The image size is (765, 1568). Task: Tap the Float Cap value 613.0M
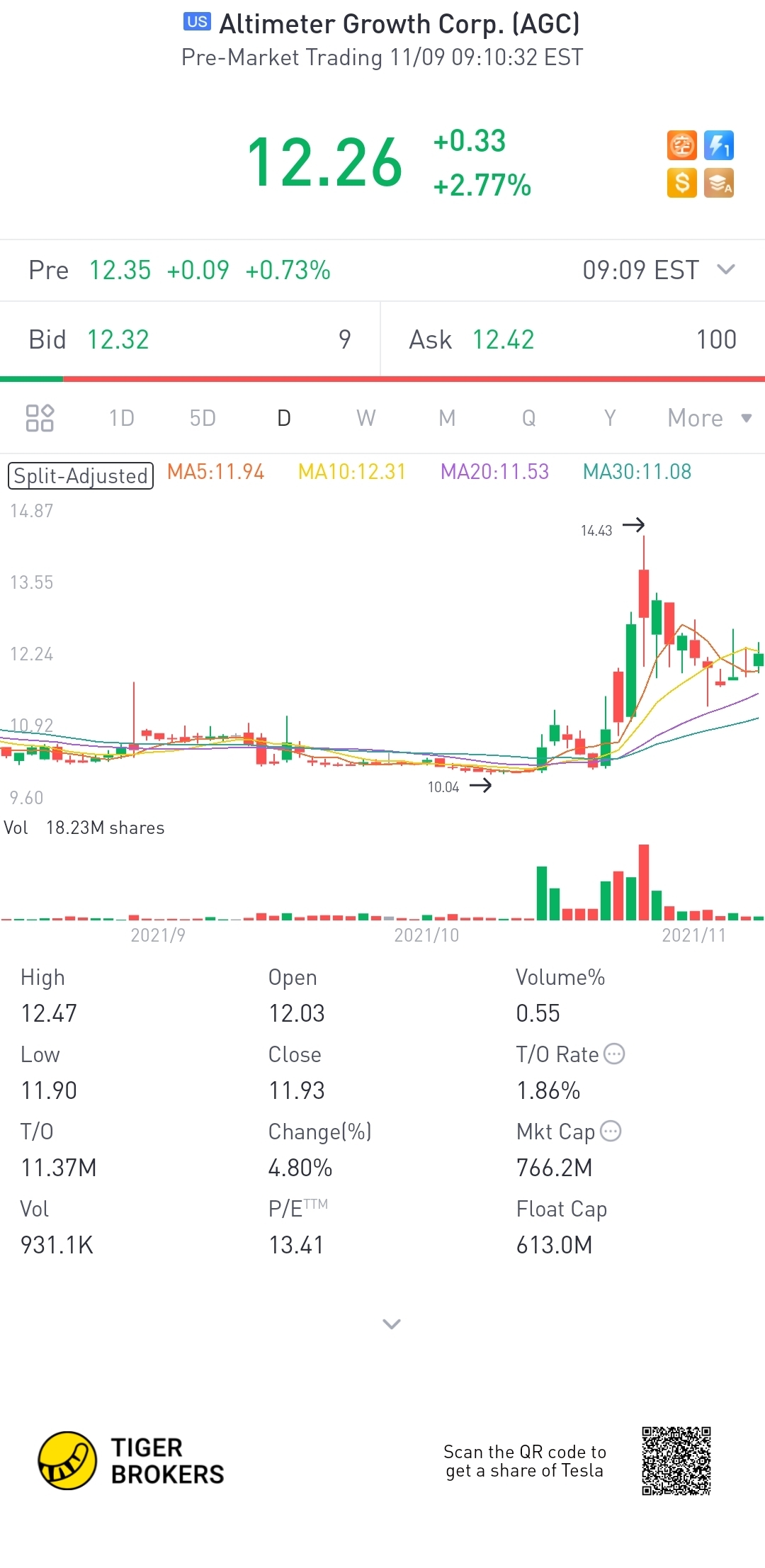click(554, 1245)
